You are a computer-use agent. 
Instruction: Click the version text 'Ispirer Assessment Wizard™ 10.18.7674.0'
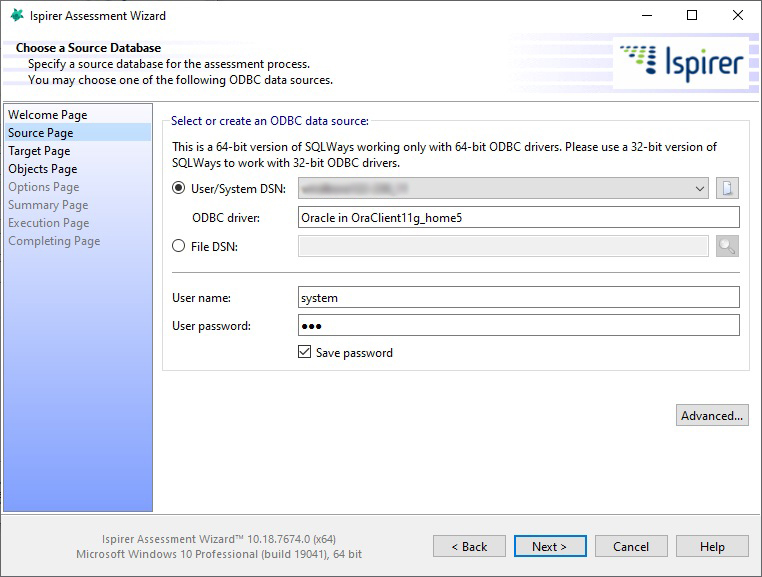[x=219, y=539]
